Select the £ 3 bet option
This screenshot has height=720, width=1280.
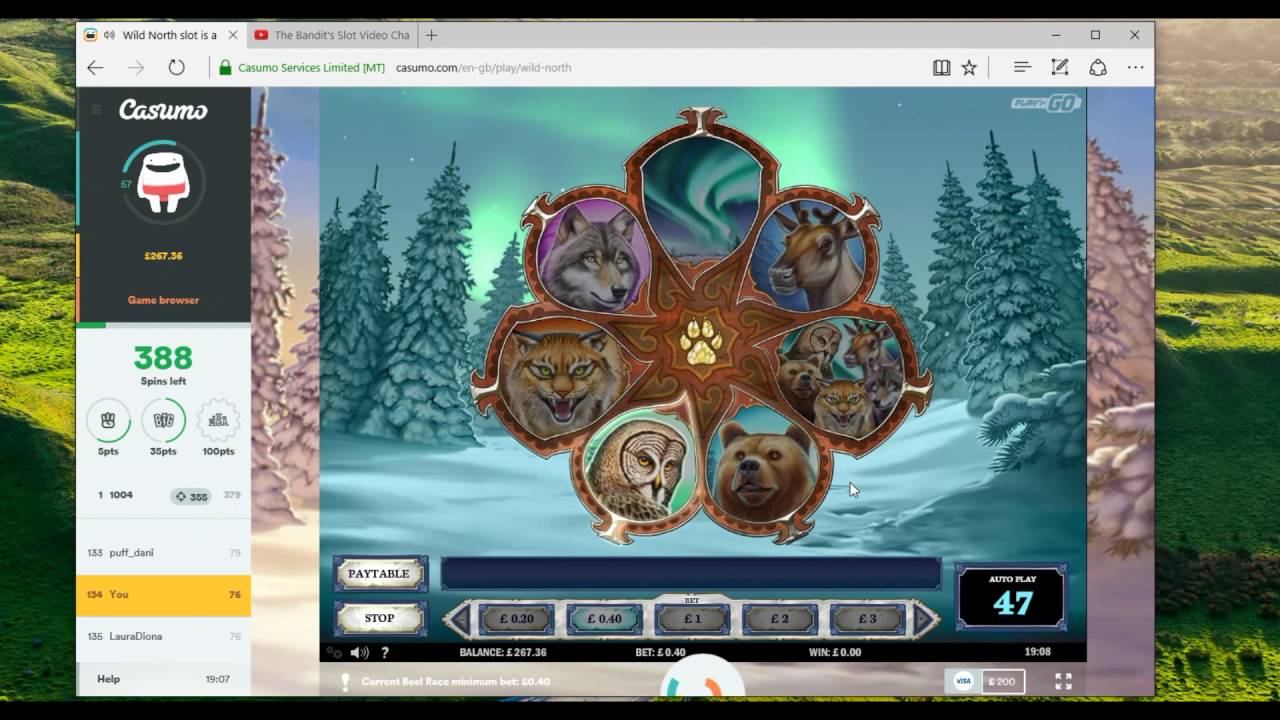(867, 619)
